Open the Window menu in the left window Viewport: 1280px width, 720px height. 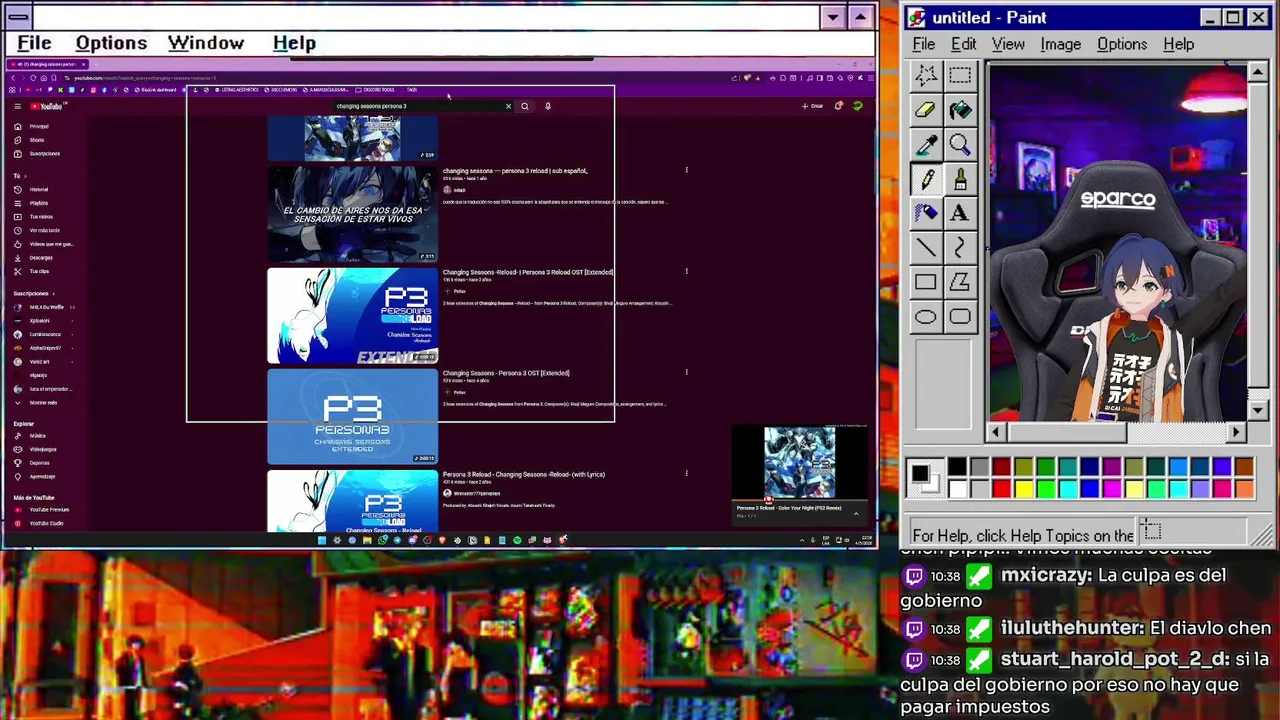(x=206, y=43)
